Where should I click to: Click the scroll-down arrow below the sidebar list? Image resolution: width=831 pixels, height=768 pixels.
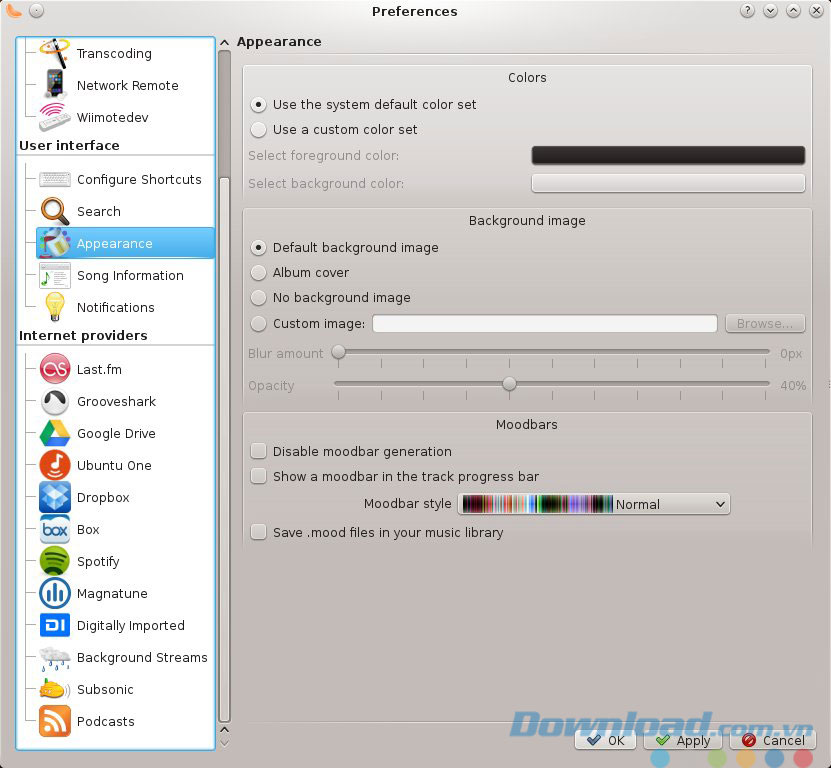point(224,742)
